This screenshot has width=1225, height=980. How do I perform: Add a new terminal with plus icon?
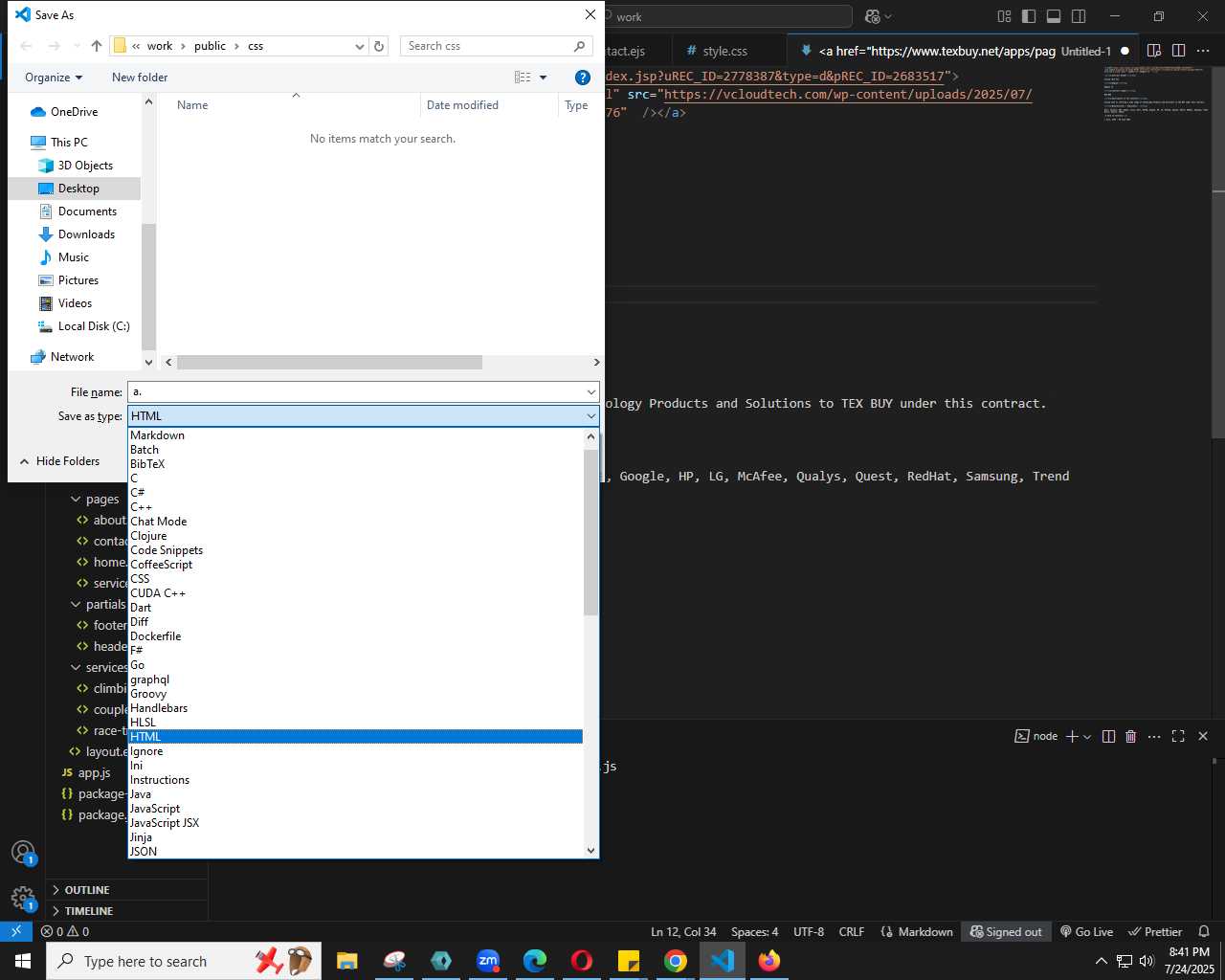(x=1072, y=736)
